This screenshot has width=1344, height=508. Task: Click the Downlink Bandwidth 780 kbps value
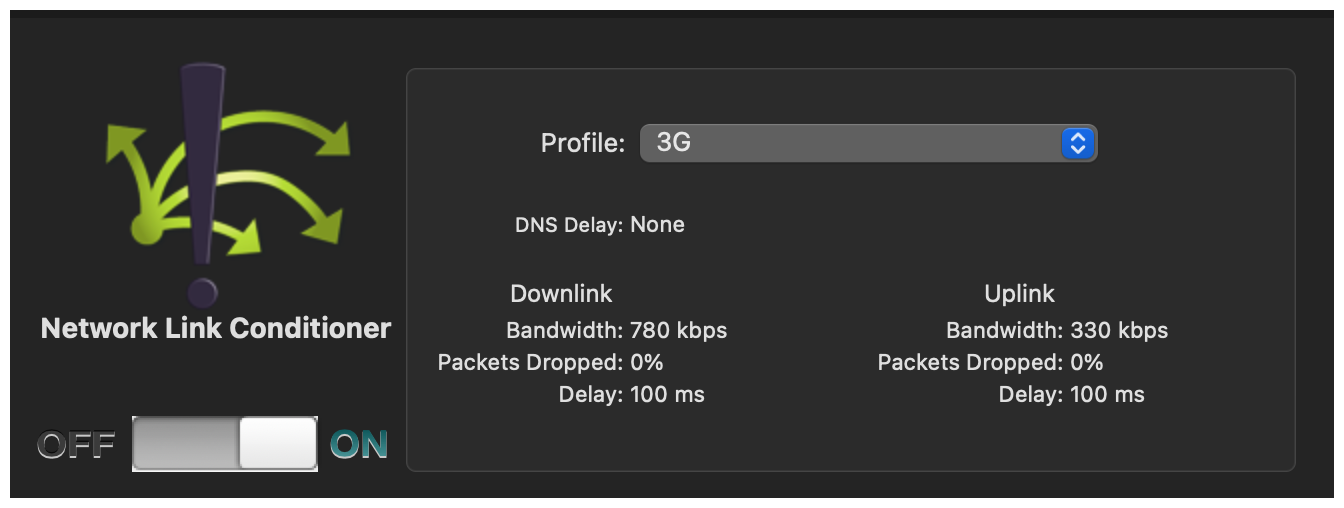678,330
